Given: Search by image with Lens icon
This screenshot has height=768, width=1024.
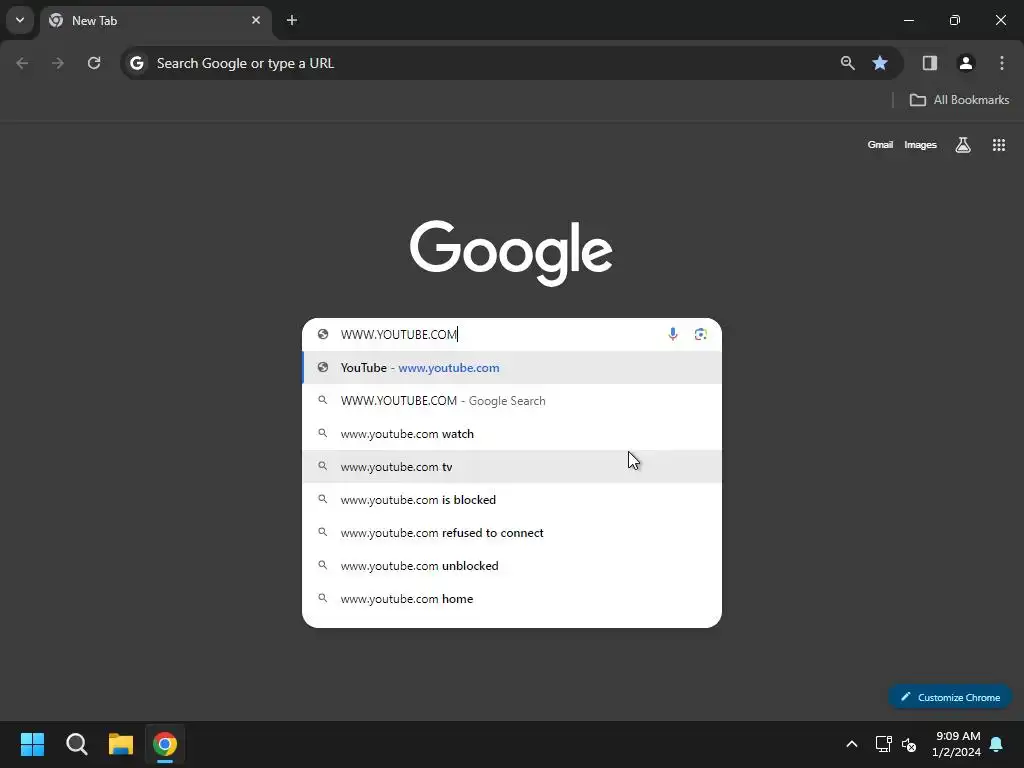Looking at the screenshot, I should pyautogui.click(x=701, y=334).
